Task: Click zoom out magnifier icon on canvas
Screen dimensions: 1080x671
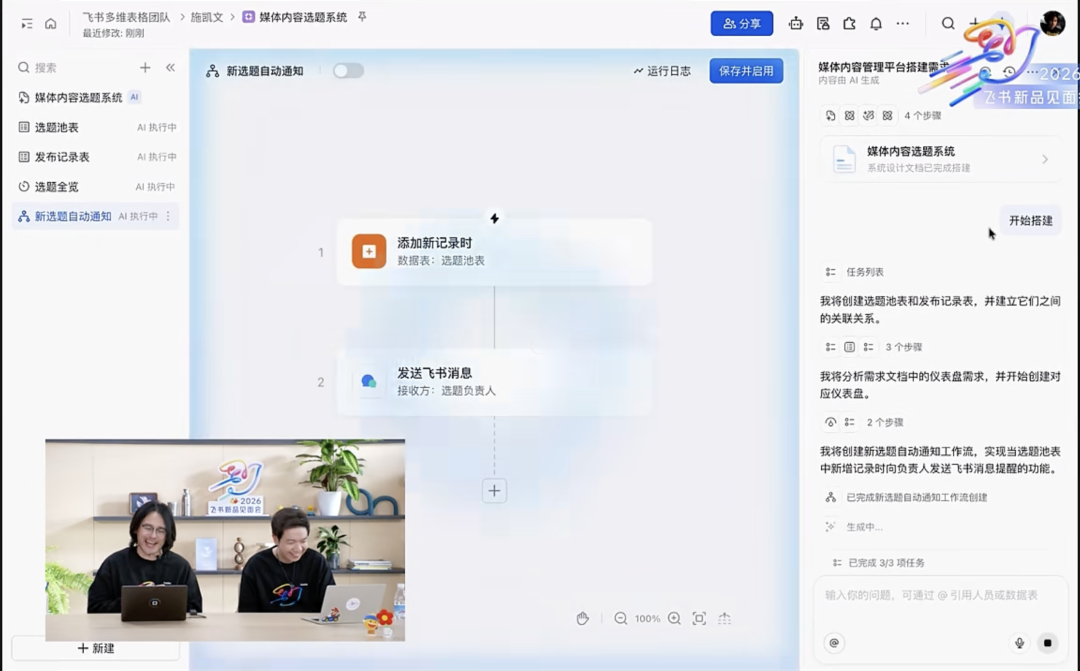Action: click(621, 619)
